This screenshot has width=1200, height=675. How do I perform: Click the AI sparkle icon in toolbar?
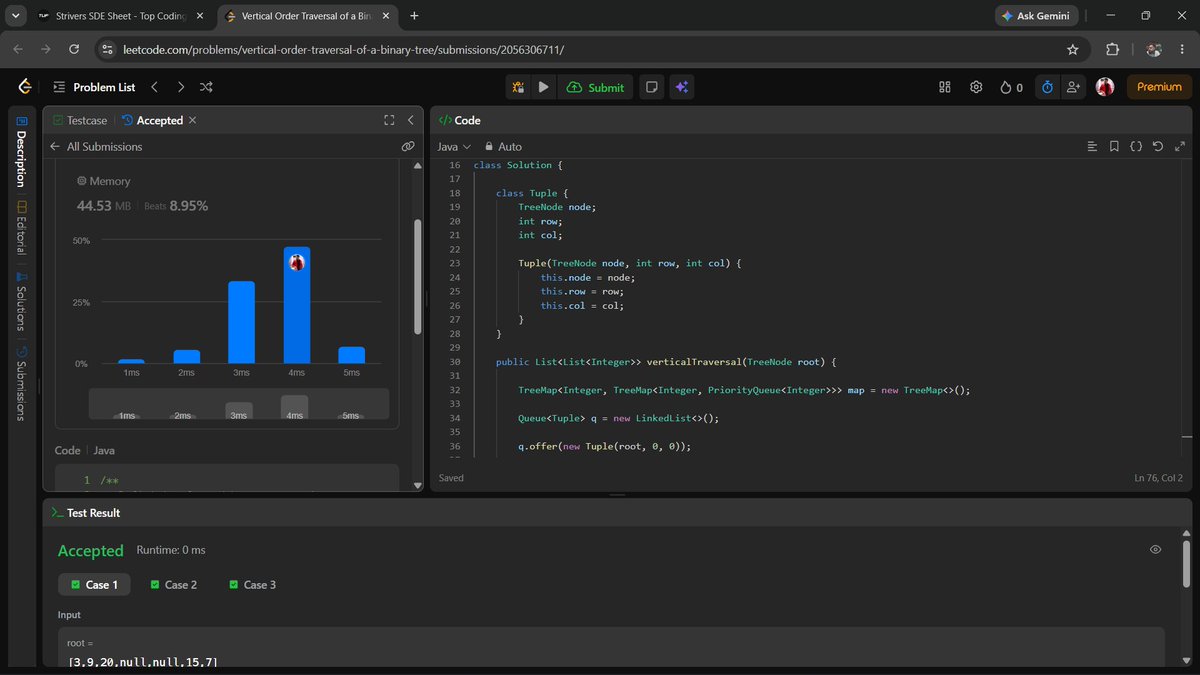681,87
